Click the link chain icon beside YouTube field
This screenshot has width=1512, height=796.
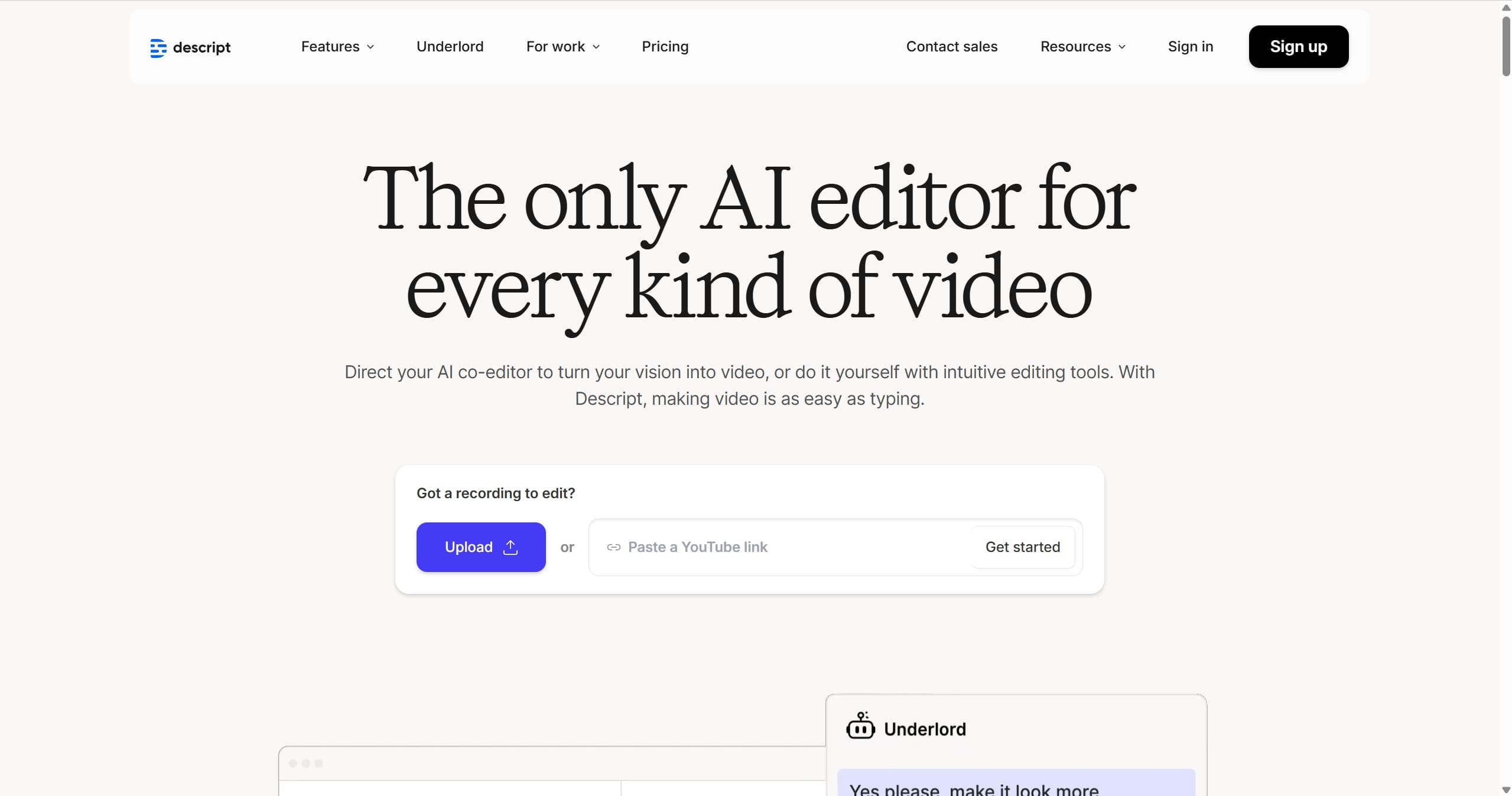[x=614, y=547]
